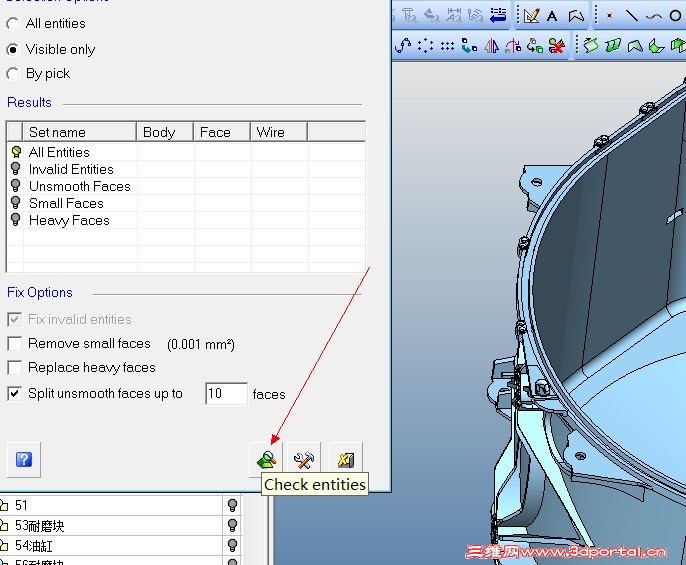This screenshot has width=686, height=565.
Task: Toggle the light bulb for Unsmooth Faces
Action: (16, 186)
